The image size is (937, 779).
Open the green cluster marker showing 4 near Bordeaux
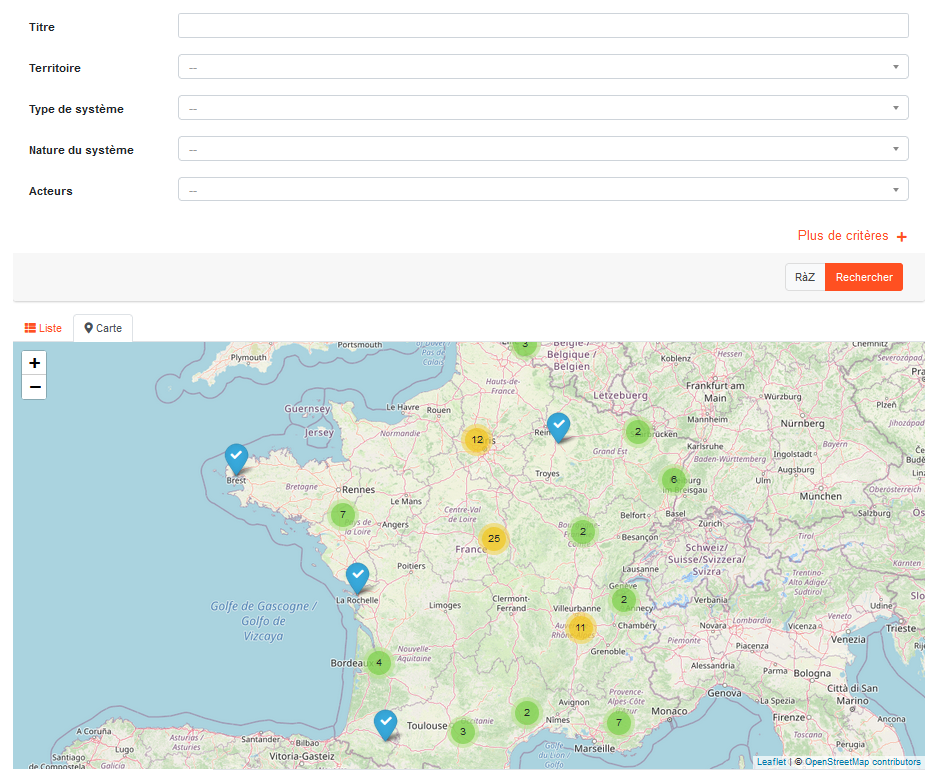[x=378, y=662]
